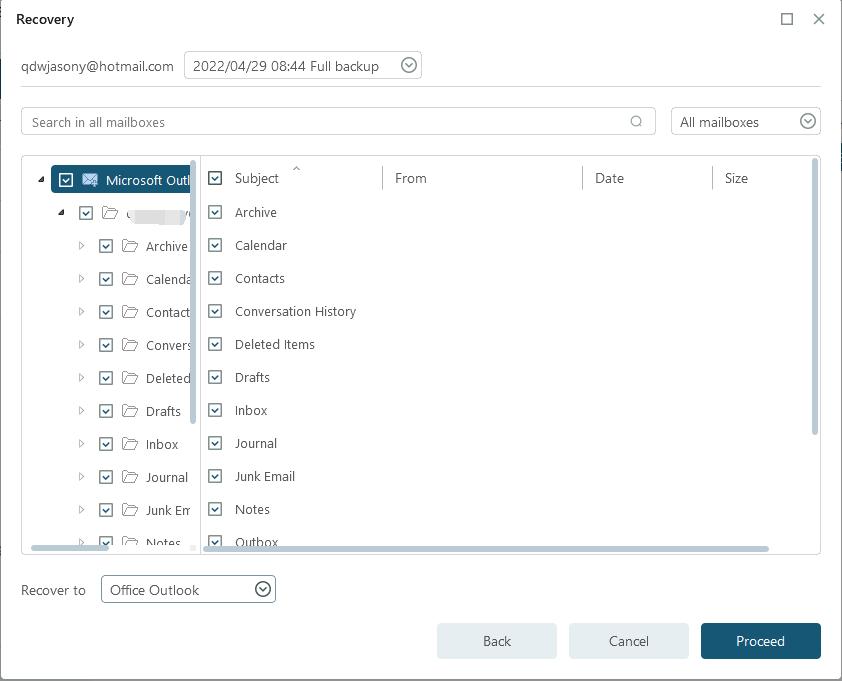
Task: Open the backup version dropdown
Action: pyautogui.click(x=408, y=66)
